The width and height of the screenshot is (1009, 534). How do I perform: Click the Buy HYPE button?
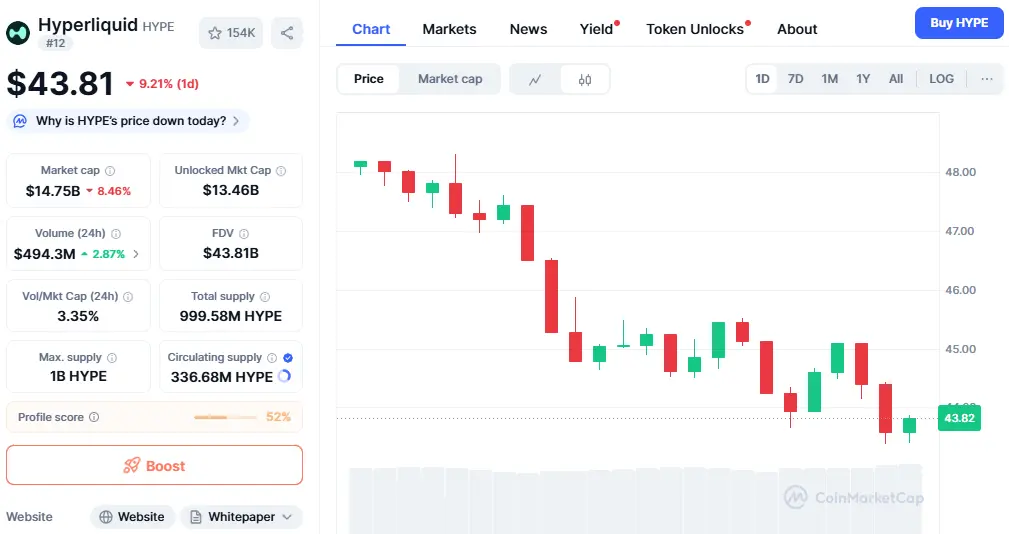click(959, 23)
